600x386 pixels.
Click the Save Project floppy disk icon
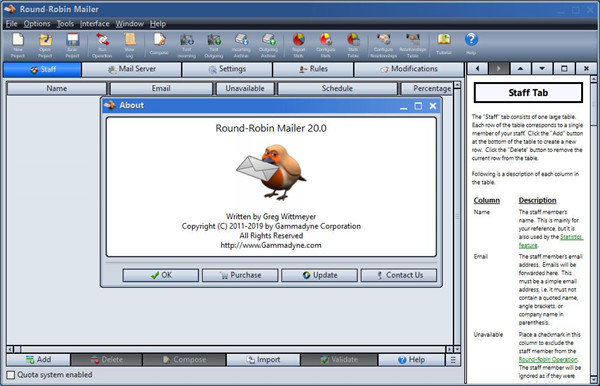click(x=72, y=45)
